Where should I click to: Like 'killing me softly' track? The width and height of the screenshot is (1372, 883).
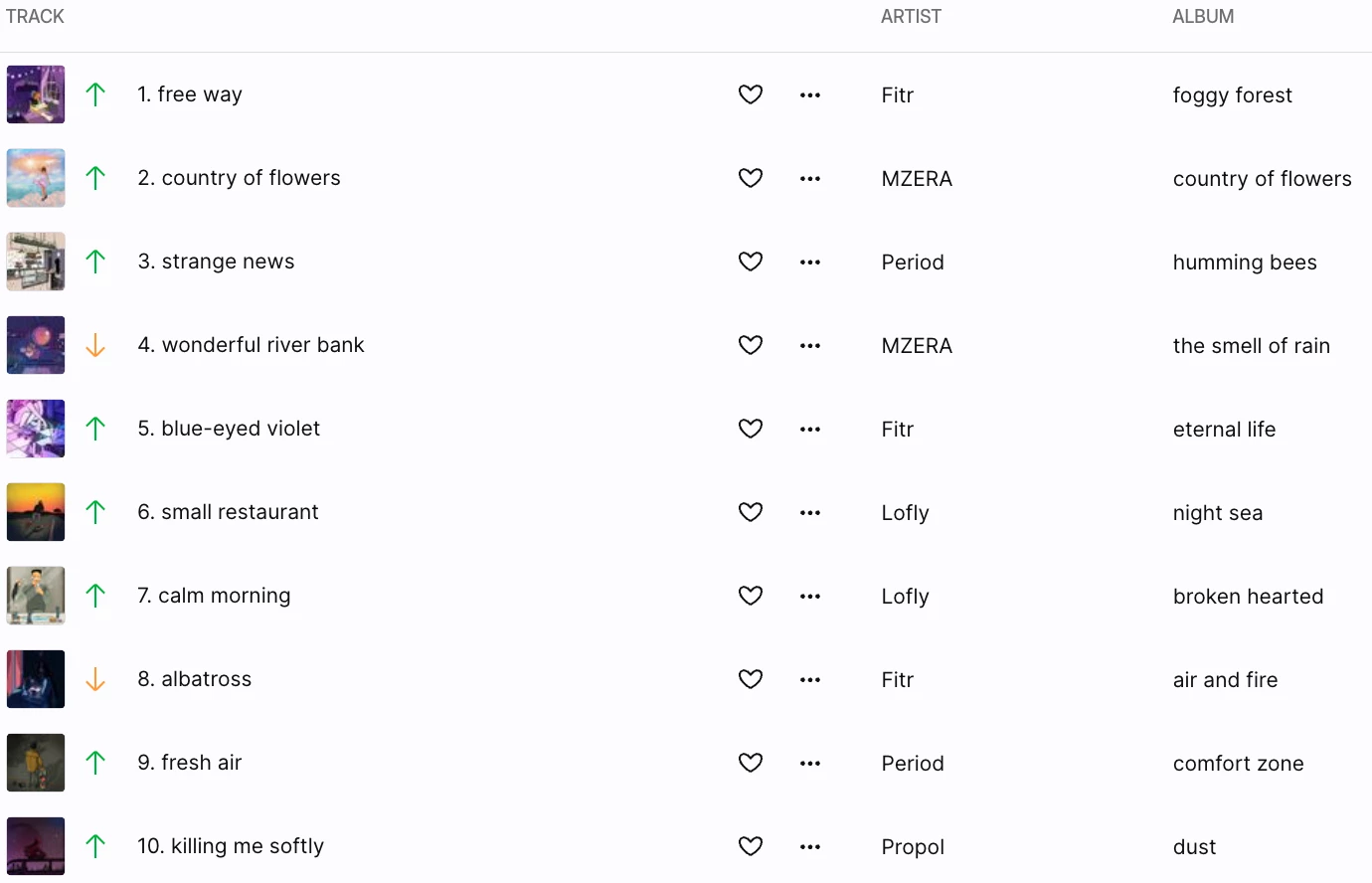coord(751,846)
